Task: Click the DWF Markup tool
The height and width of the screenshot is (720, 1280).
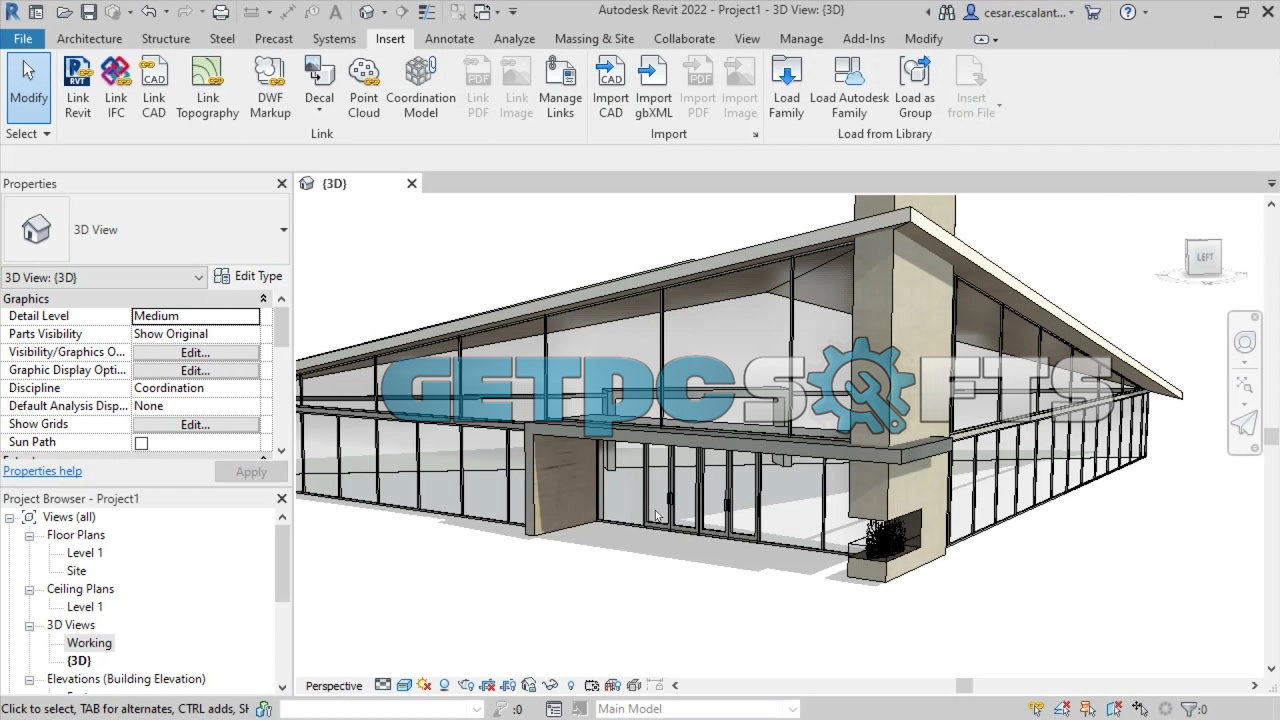Action: 270,88
